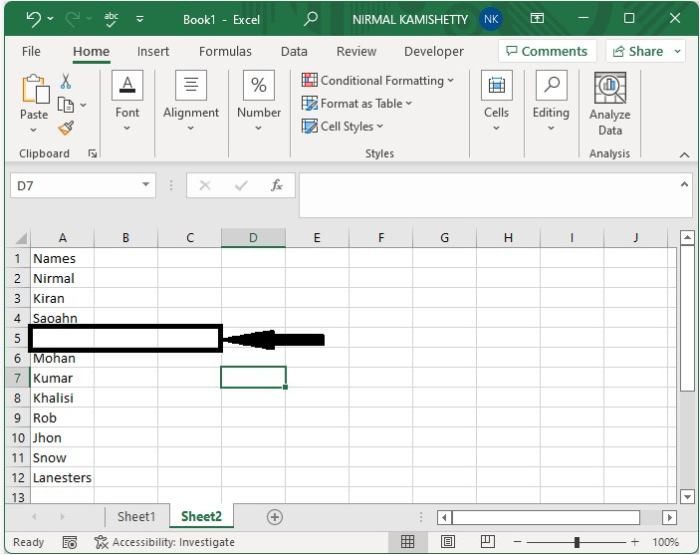Collapse the ribbon with the chevron
The height and width of the screenshot is (555, 700).
[684, 155]
